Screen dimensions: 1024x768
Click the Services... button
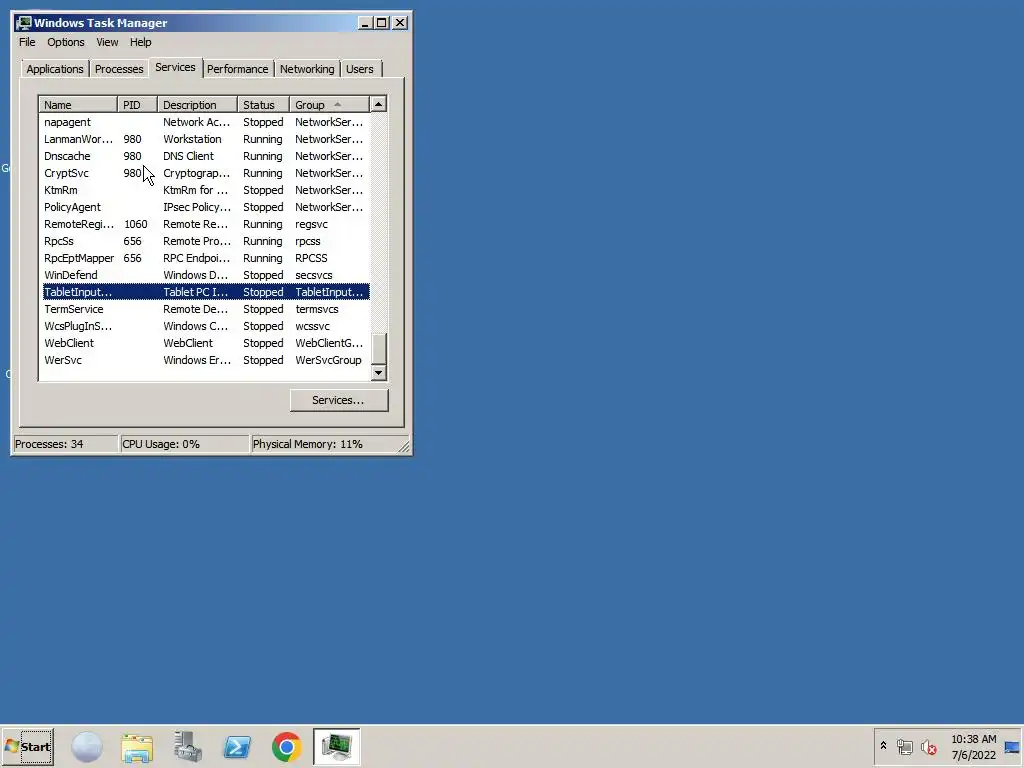(339, 400)
